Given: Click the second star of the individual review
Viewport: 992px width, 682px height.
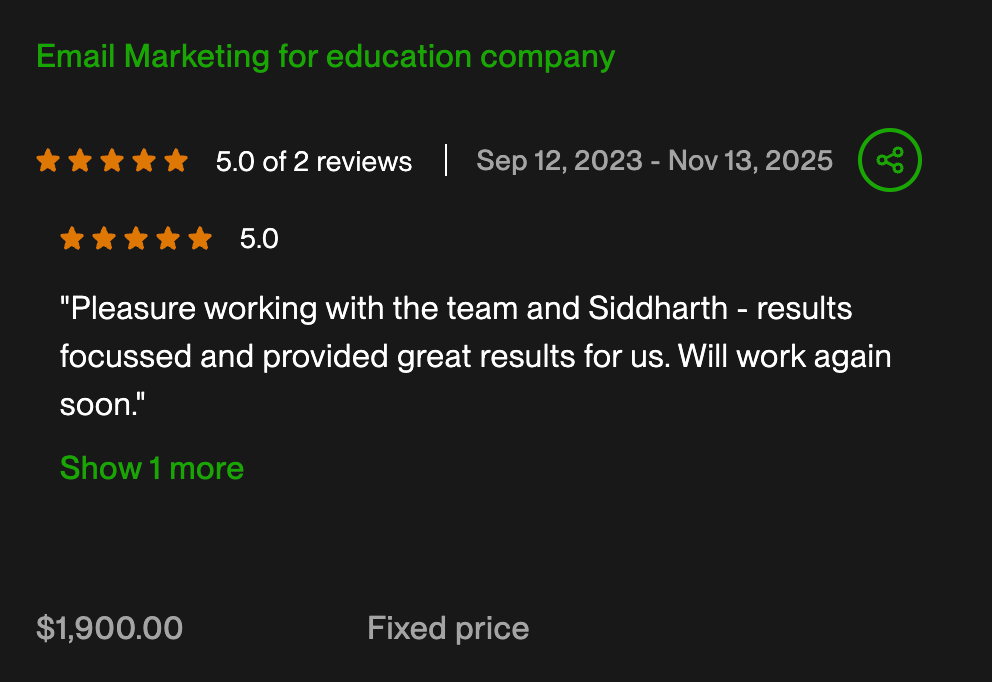Looking at the screenshot, I should (103, 238).
